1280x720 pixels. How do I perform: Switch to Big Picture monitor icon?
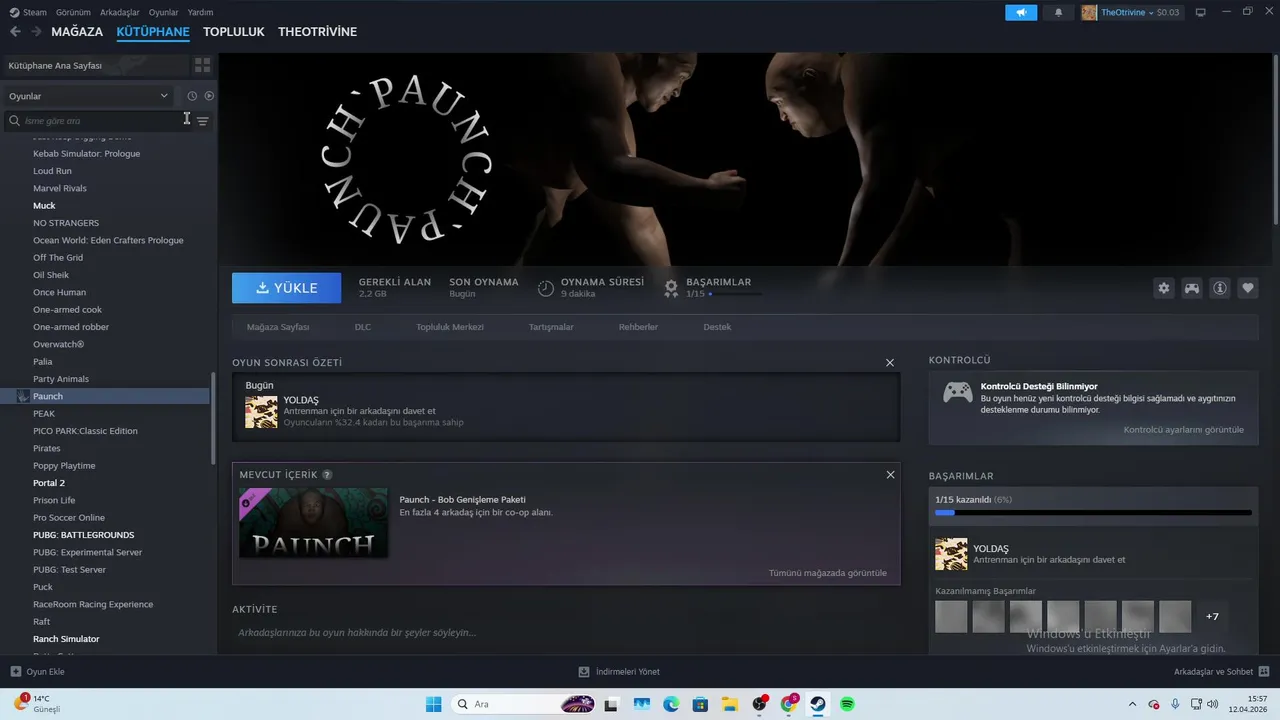click(x=1201, y=12)
